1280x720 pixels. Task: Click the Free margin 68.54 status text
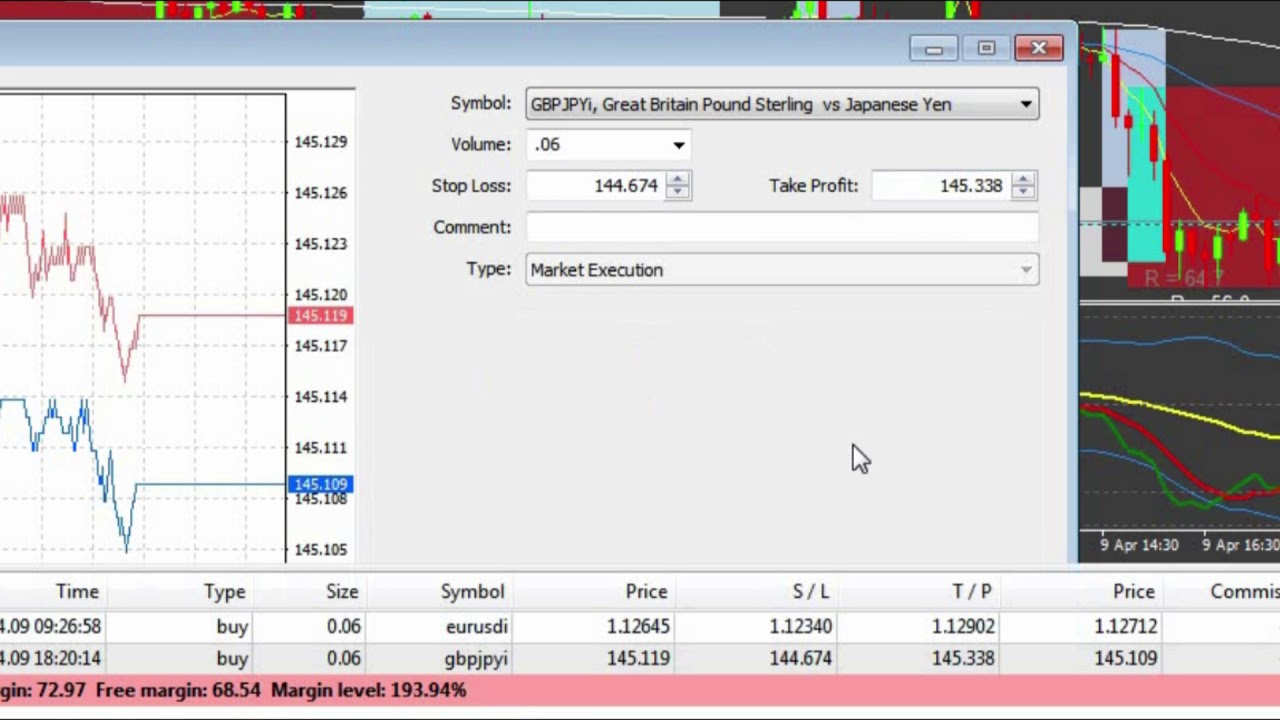pyautogui.click(x=176, y=690)
